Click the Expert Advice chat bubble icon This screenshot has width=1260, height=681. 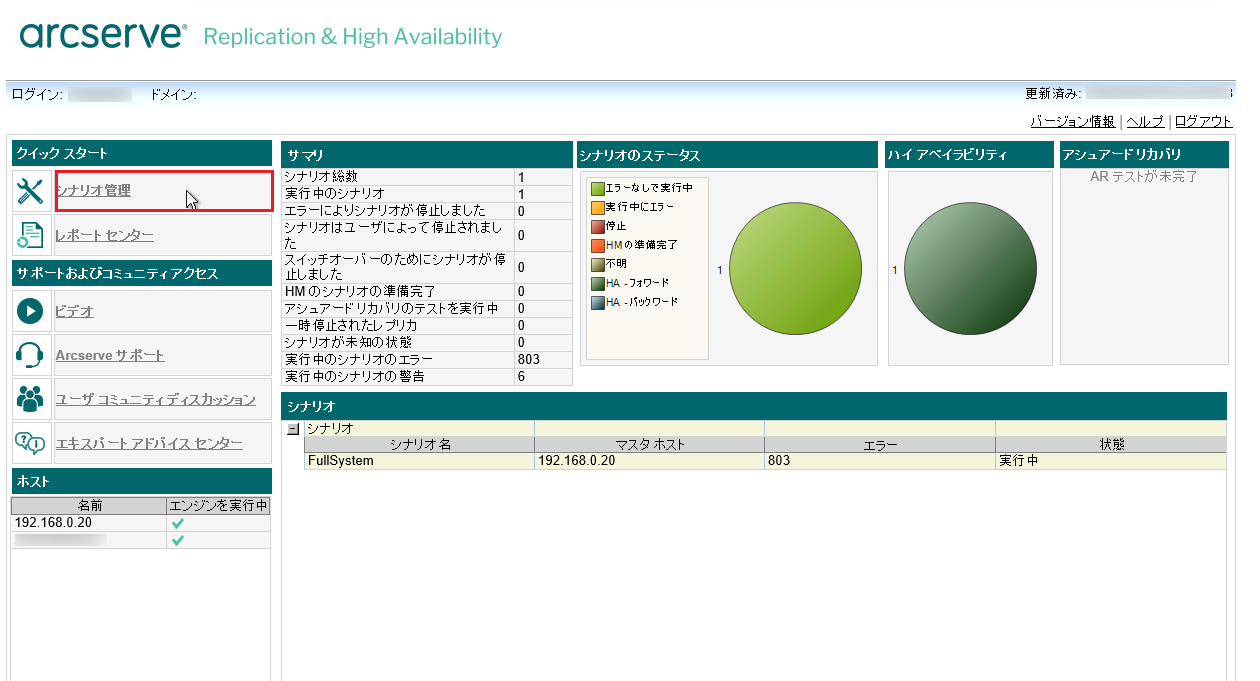click(x=32, y=443)
